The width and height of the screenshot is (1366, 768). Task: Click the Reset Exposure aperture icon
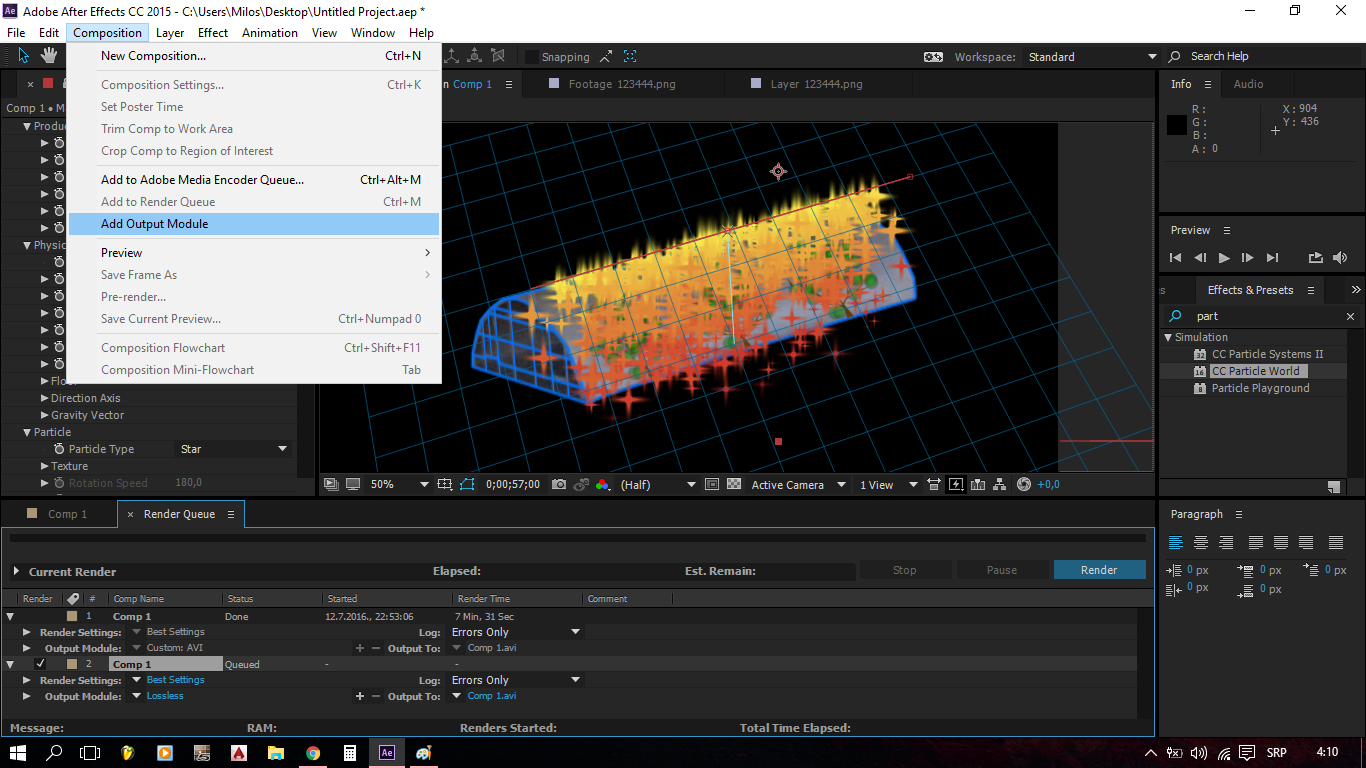click(x=1023, y=484)
